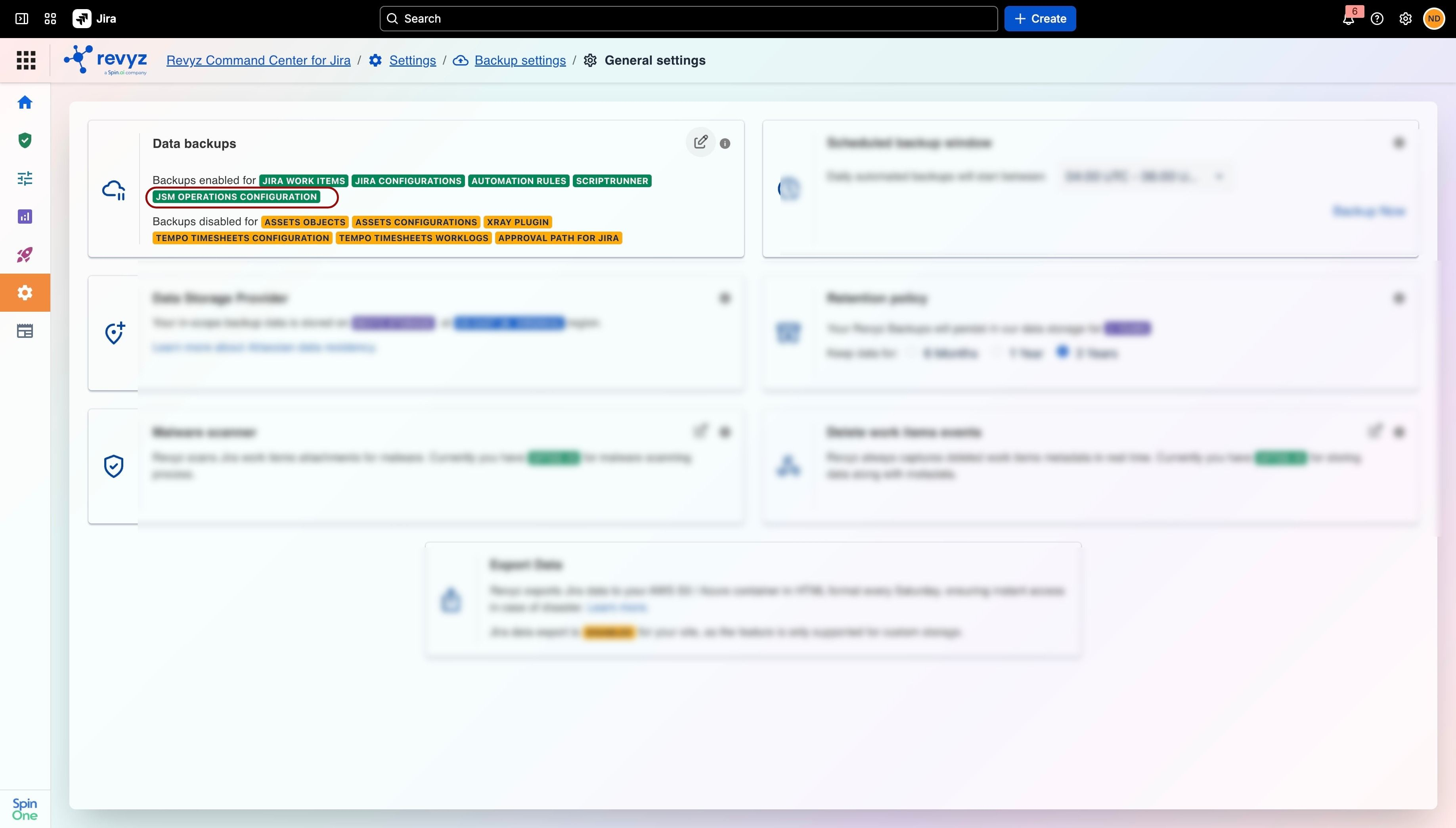
Task: Open the purple bar chart sidebar item
Action: pyautogui.click(x=25, y=217)
